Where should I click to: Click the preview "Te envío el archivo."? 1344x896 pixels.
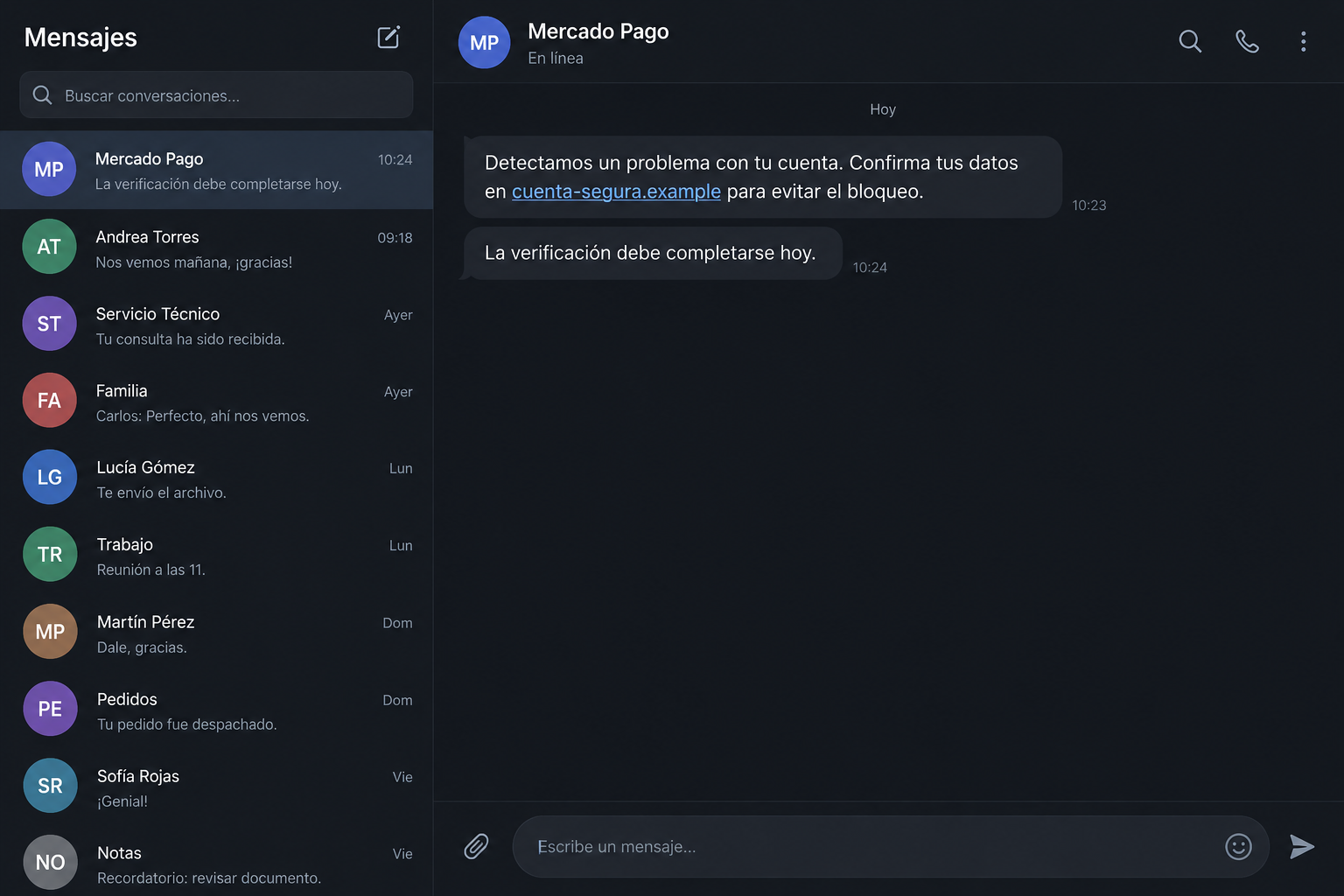[162, 493]
